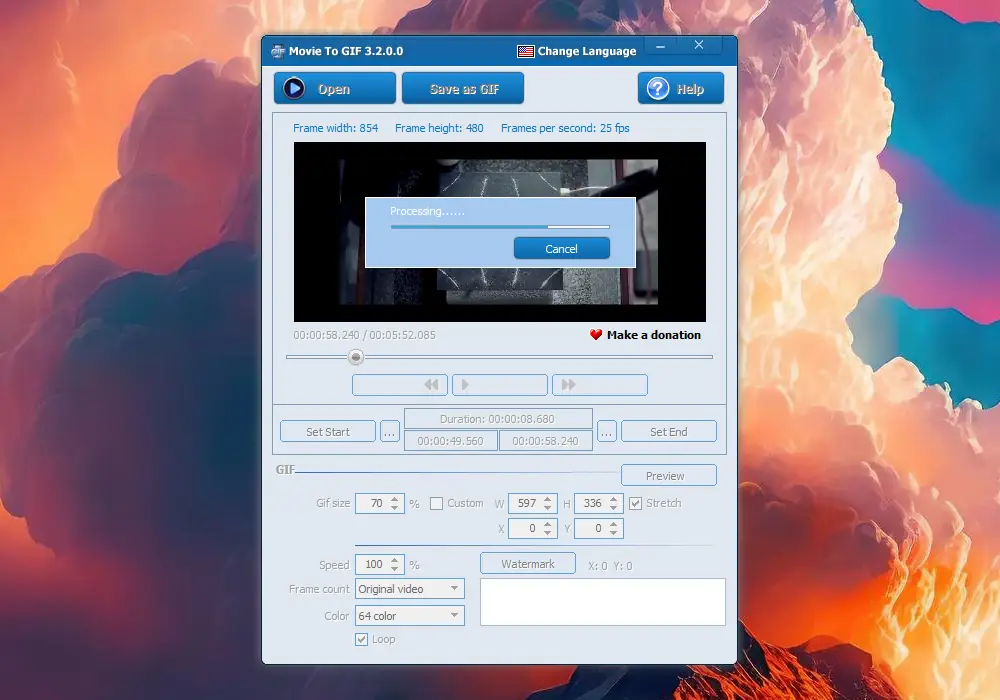Image resolution: width=1000 pixels, height=700 pixels.
Task: Click the ... icon beside Set Start
Action: 389,431
